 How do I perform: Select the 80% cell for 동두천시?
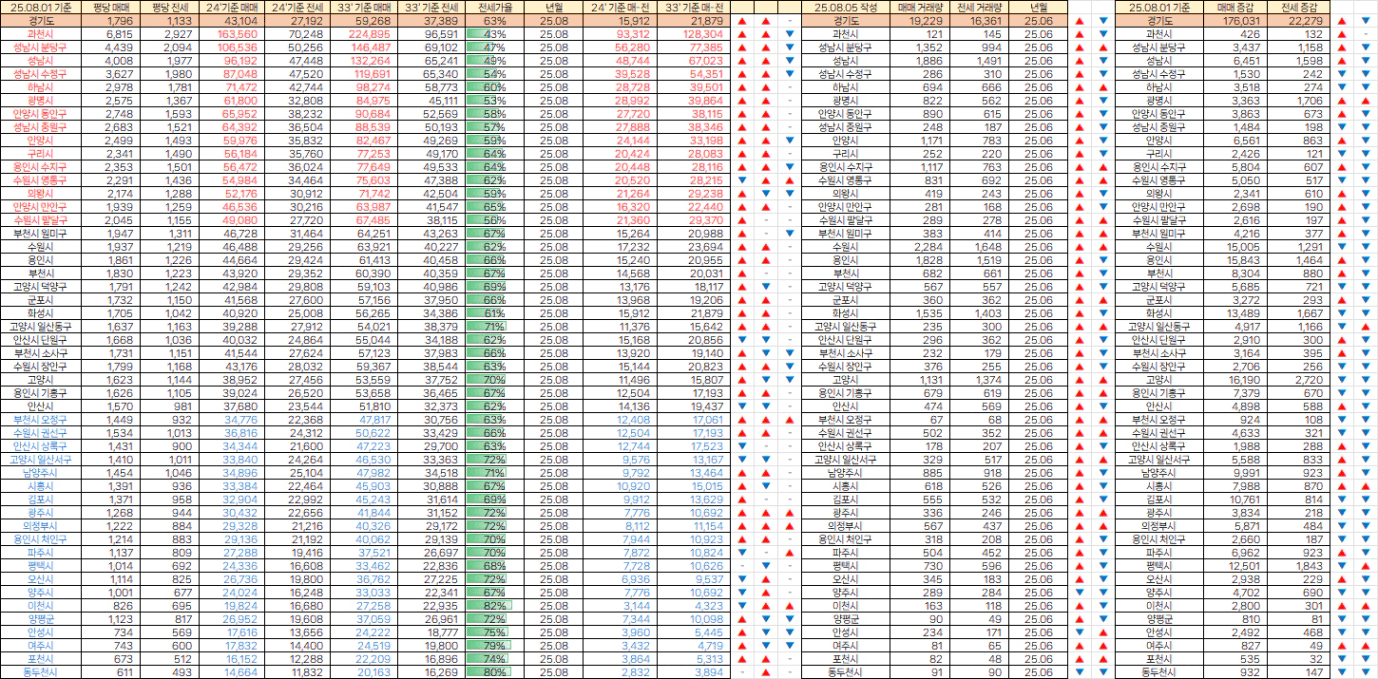493,672
